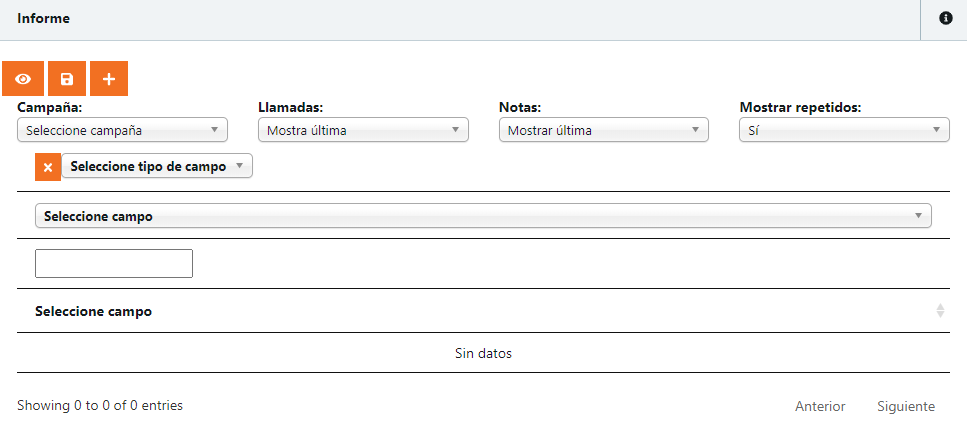Click the Sin datos table row
The image size is (967, 440).
(x=483, y=353)
